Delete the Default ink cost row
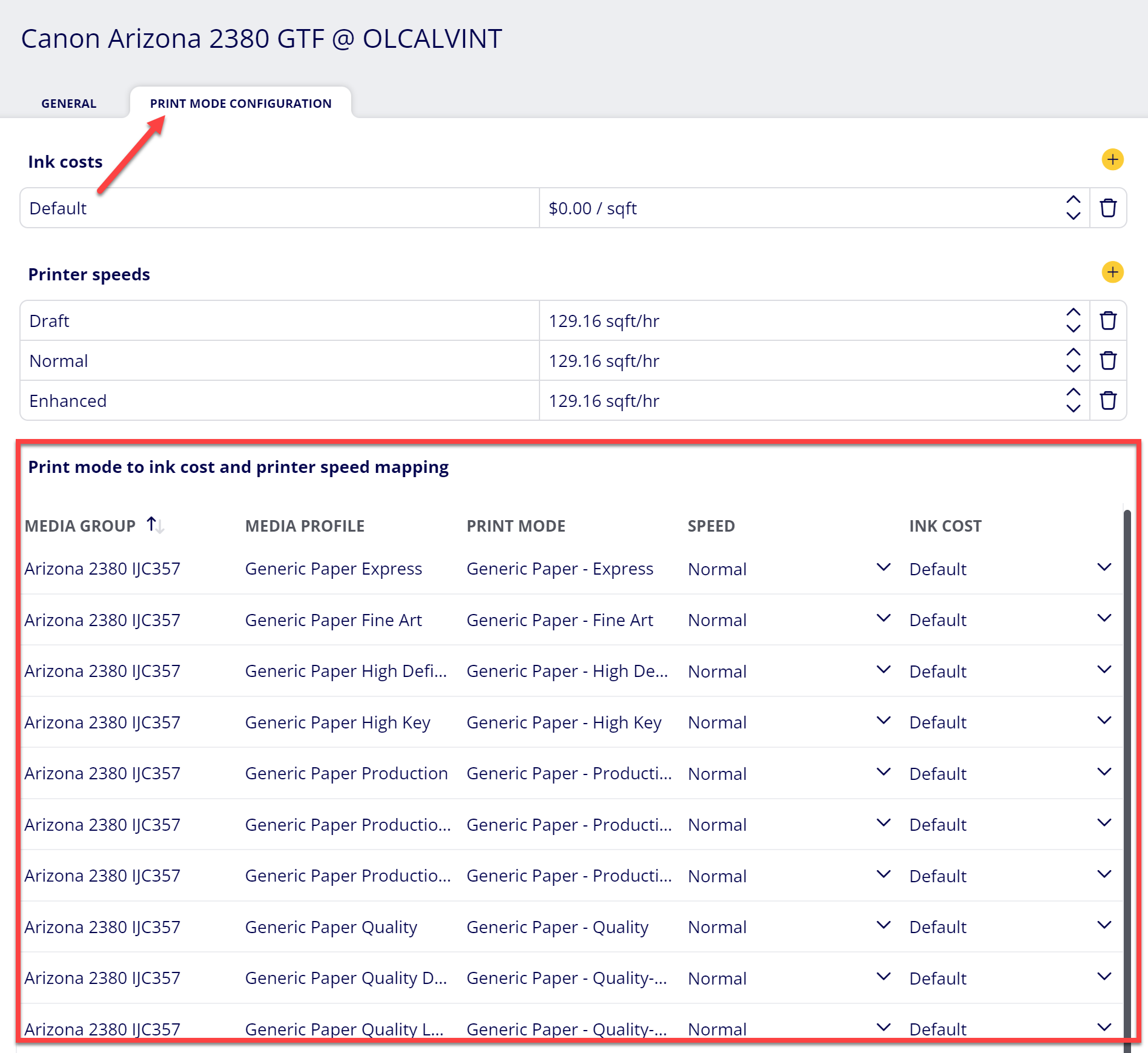Image resolution: width=1148 pixels, height=1053 pixels. click(1108, 208)
